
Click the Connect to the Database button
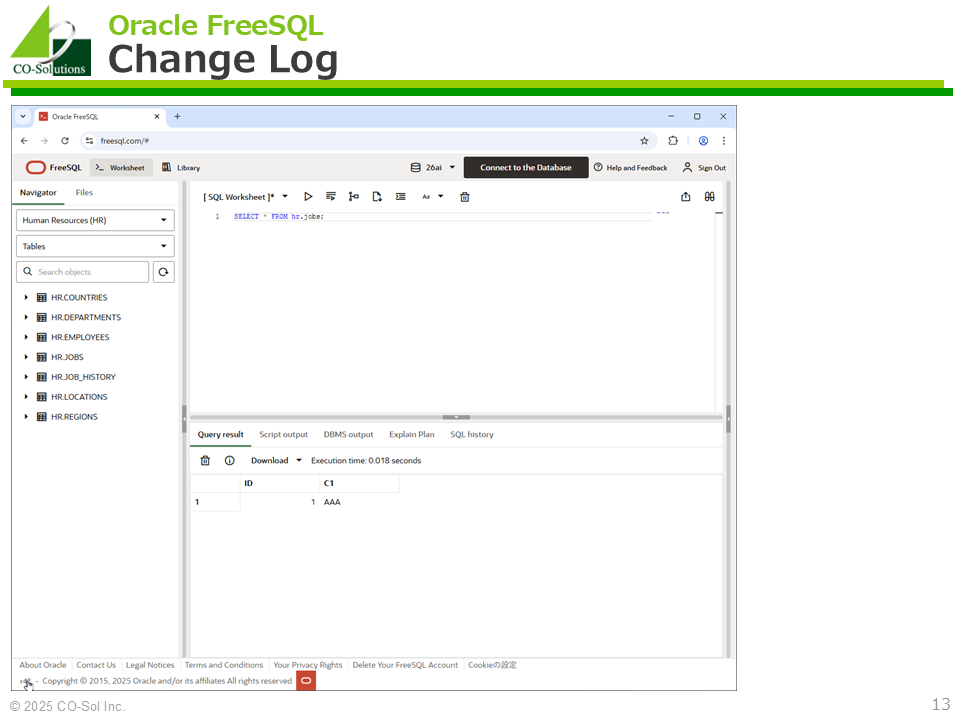[525, 168]
